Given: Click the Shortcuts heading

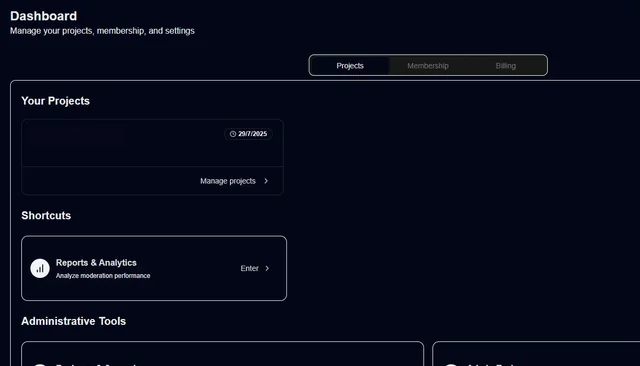Looking at the screenshot, I should tap(46, 215).
